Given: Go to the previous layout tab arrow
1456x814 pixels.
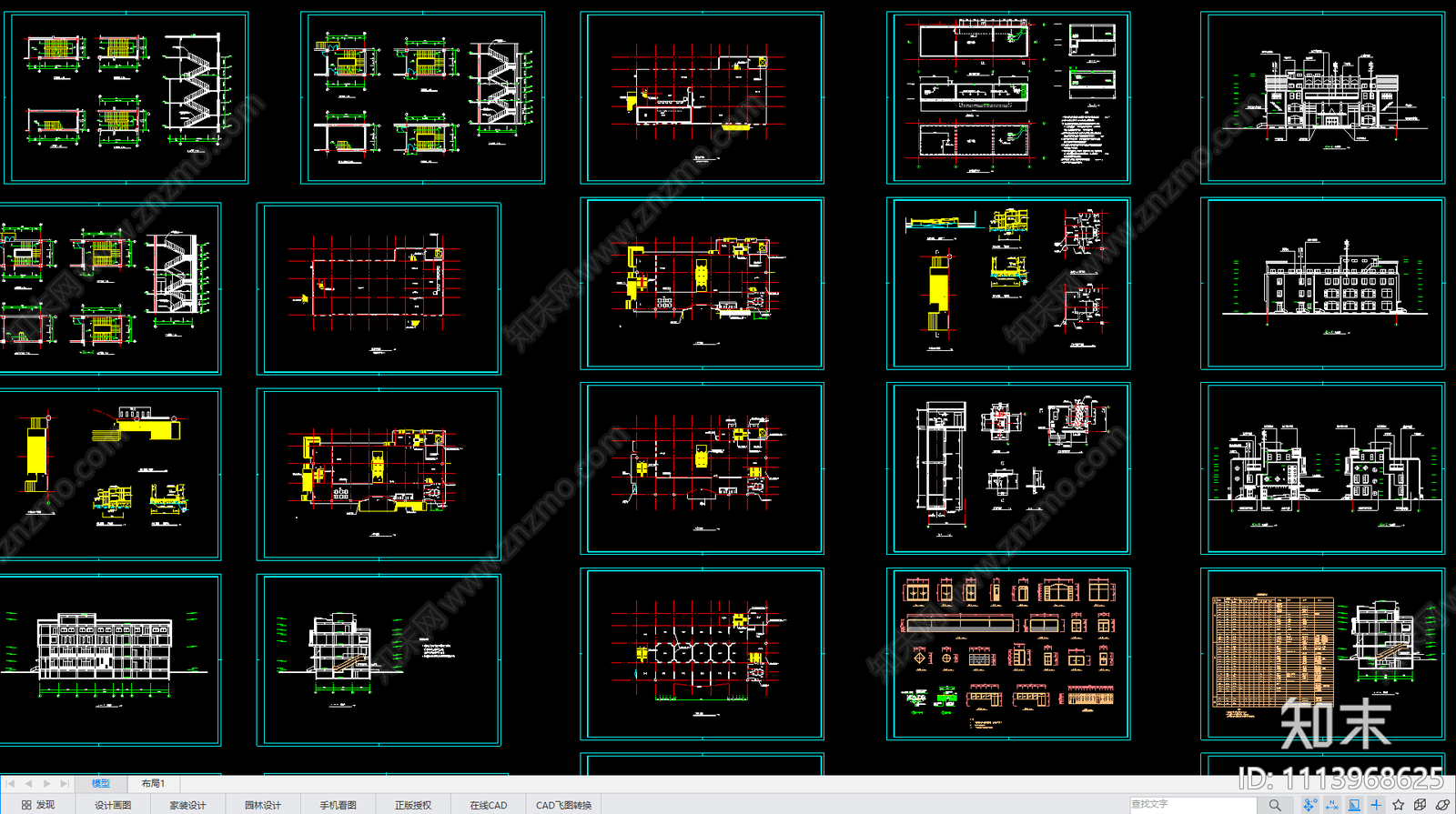Looking at the screenshot, I should pos(28,783).
